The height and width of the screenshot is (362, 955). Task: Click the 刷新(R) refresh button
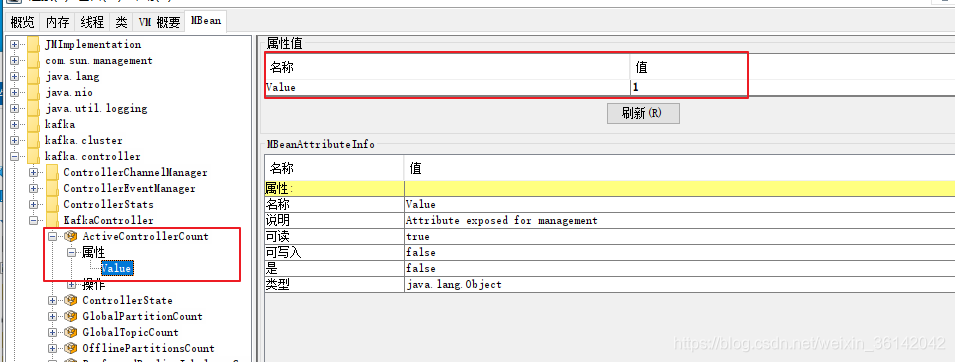pyautogui.click(x=643, y=113)
